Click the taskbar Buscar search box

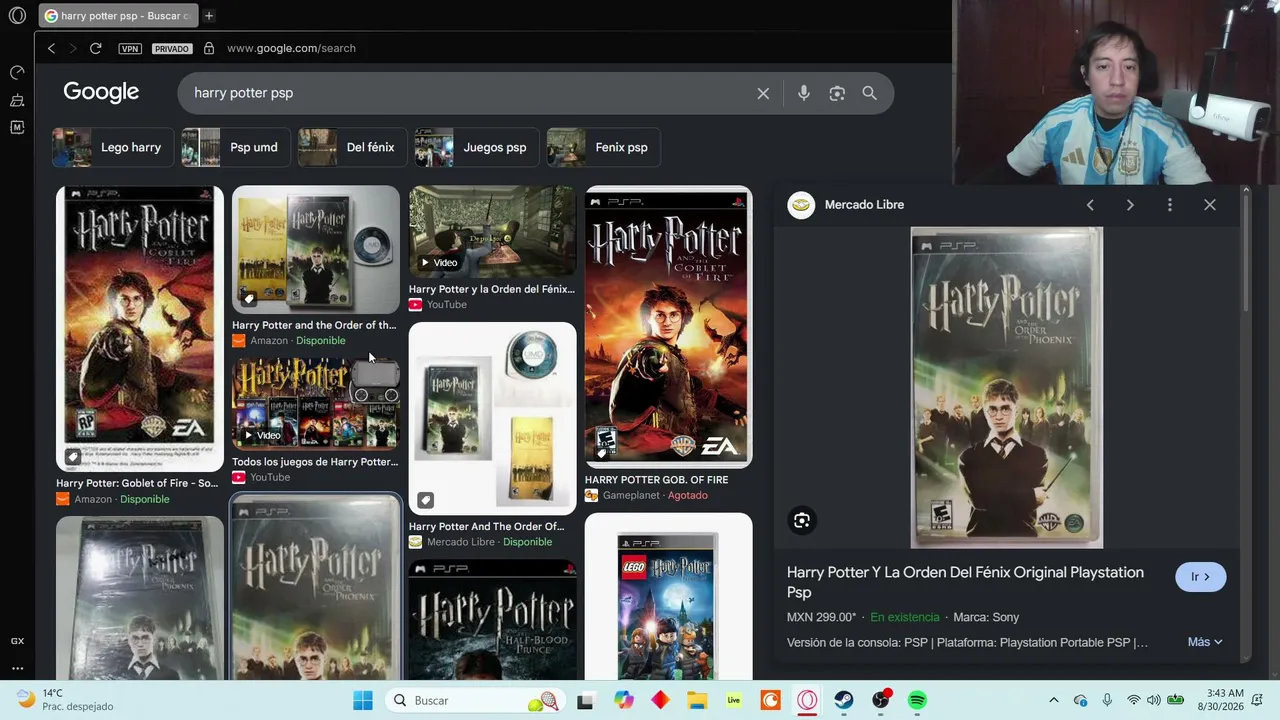coord(474,700)
